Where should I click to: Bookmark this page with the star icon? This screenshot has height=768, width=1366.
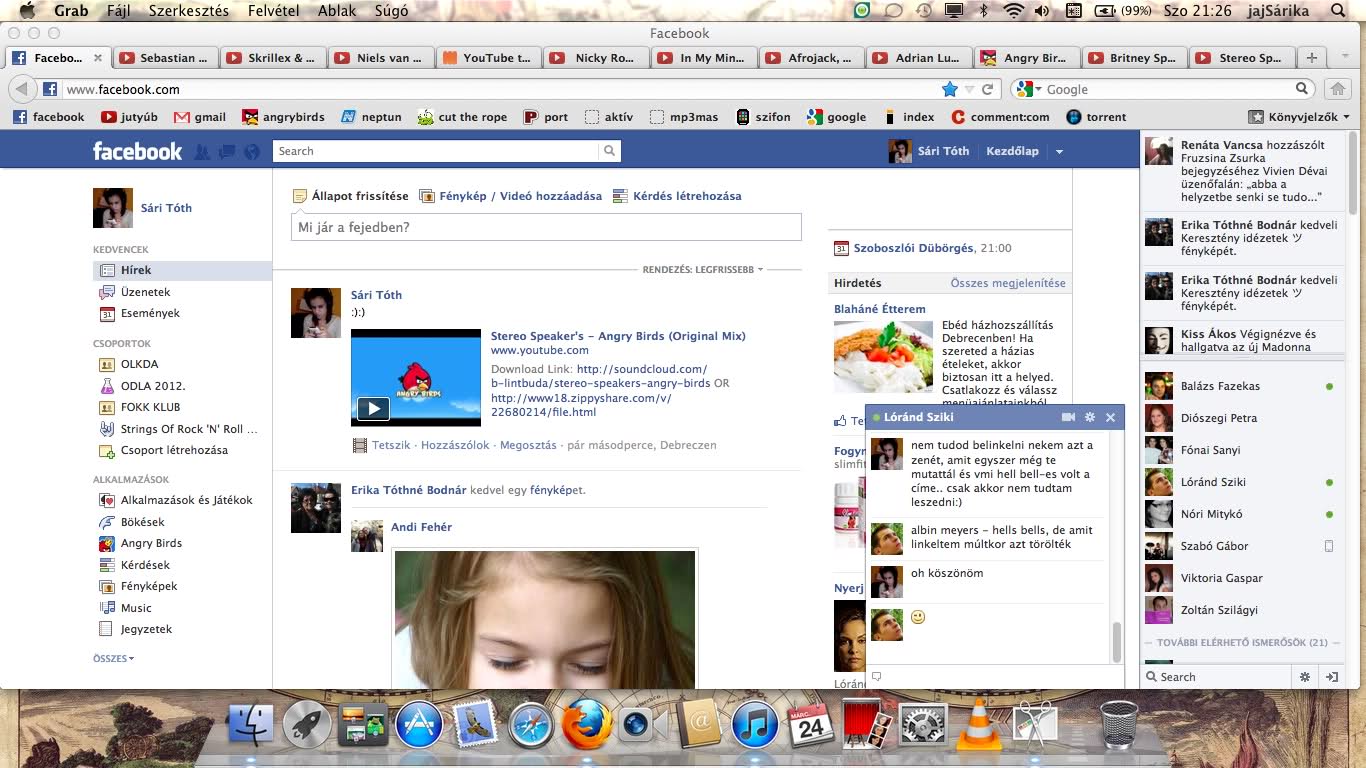[949, 89]
